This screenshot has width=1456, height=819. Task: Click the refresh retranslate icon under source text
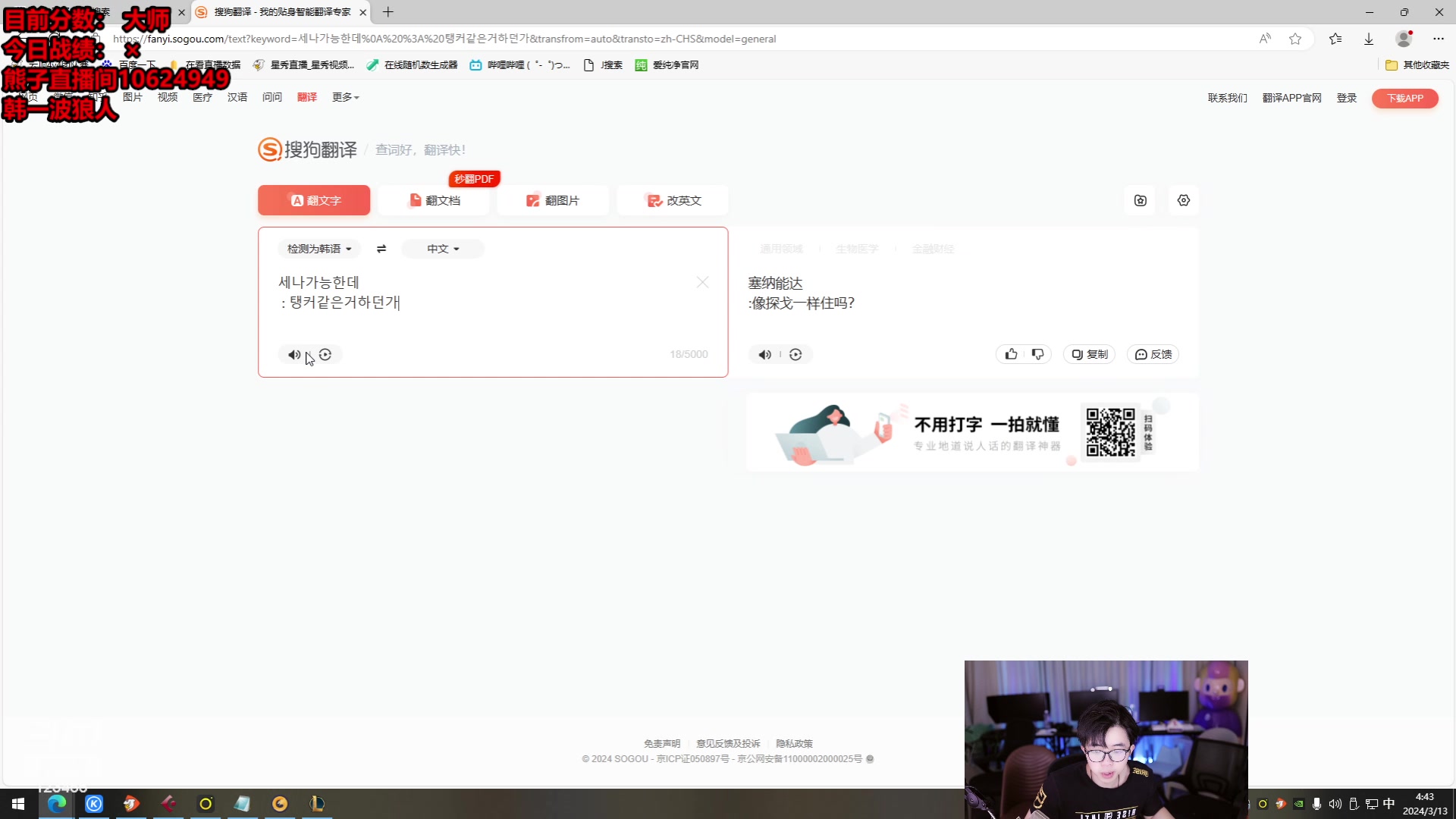(325, 354)
